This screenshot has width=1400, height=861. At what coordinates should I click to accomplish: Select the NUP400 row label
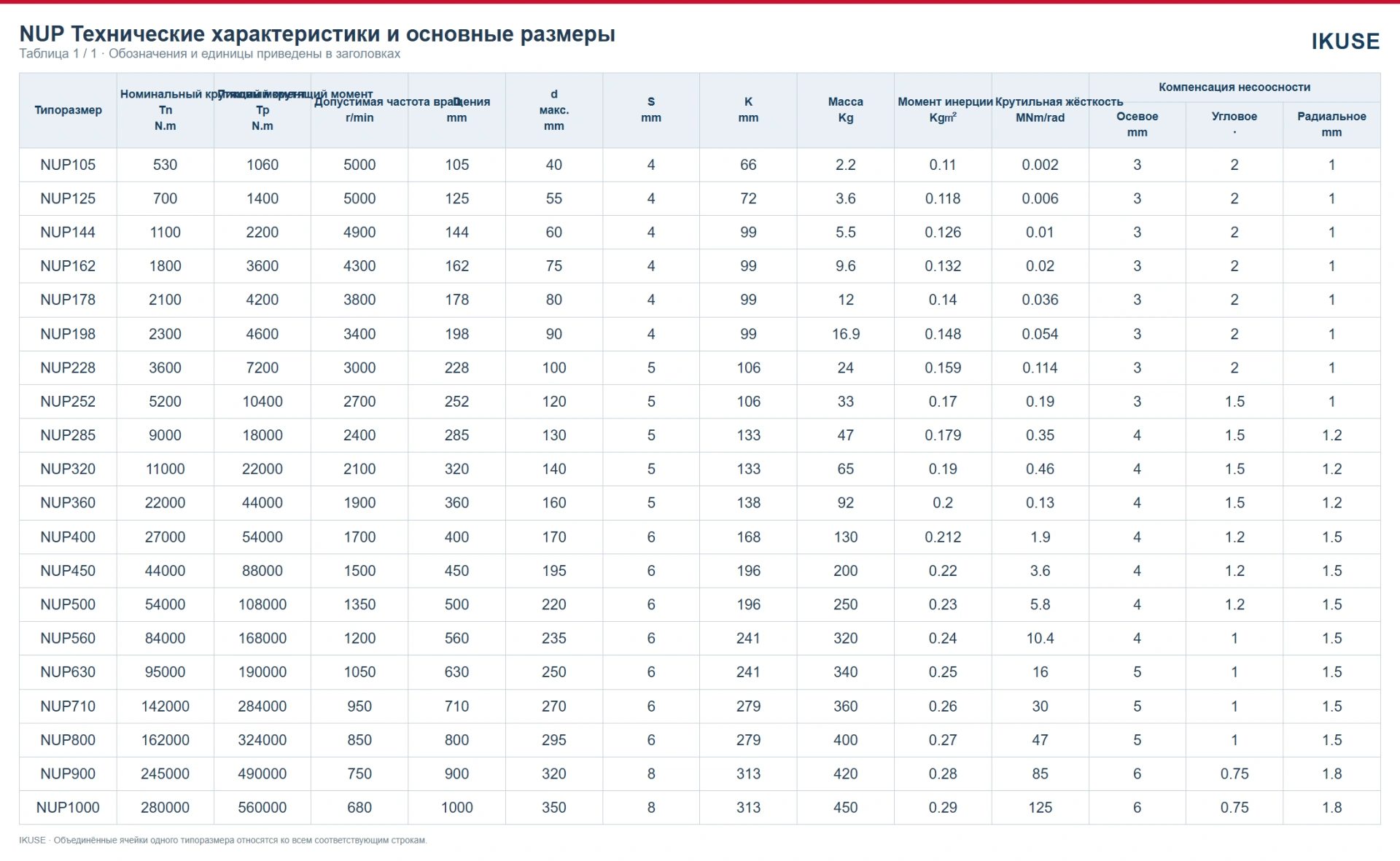[x=68, y=537]
